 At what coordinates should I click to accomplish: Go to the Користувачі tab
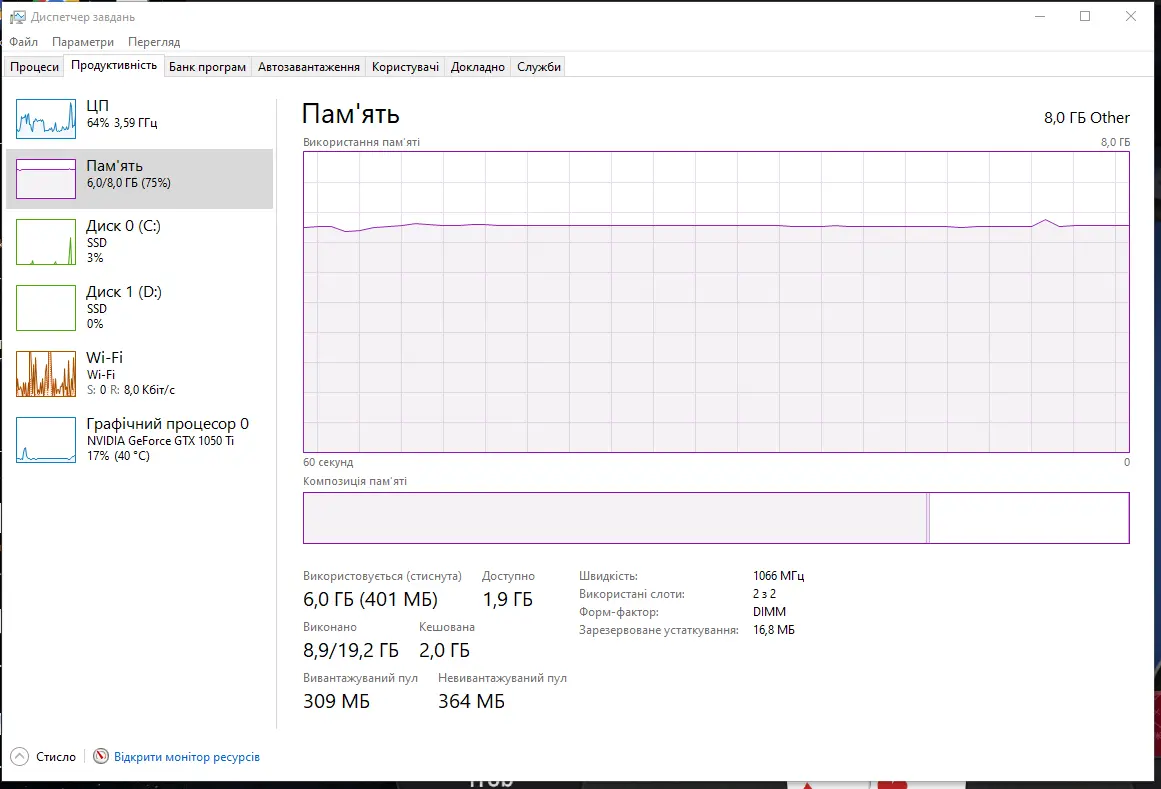click(405, 67)
